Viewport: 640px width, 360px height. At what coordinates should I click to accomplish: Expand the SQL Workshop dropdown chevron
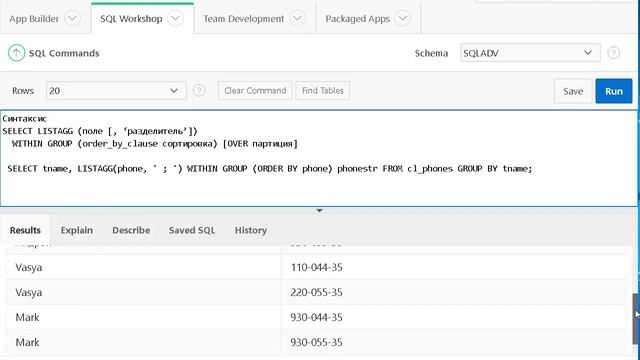(x=176, y=18)
